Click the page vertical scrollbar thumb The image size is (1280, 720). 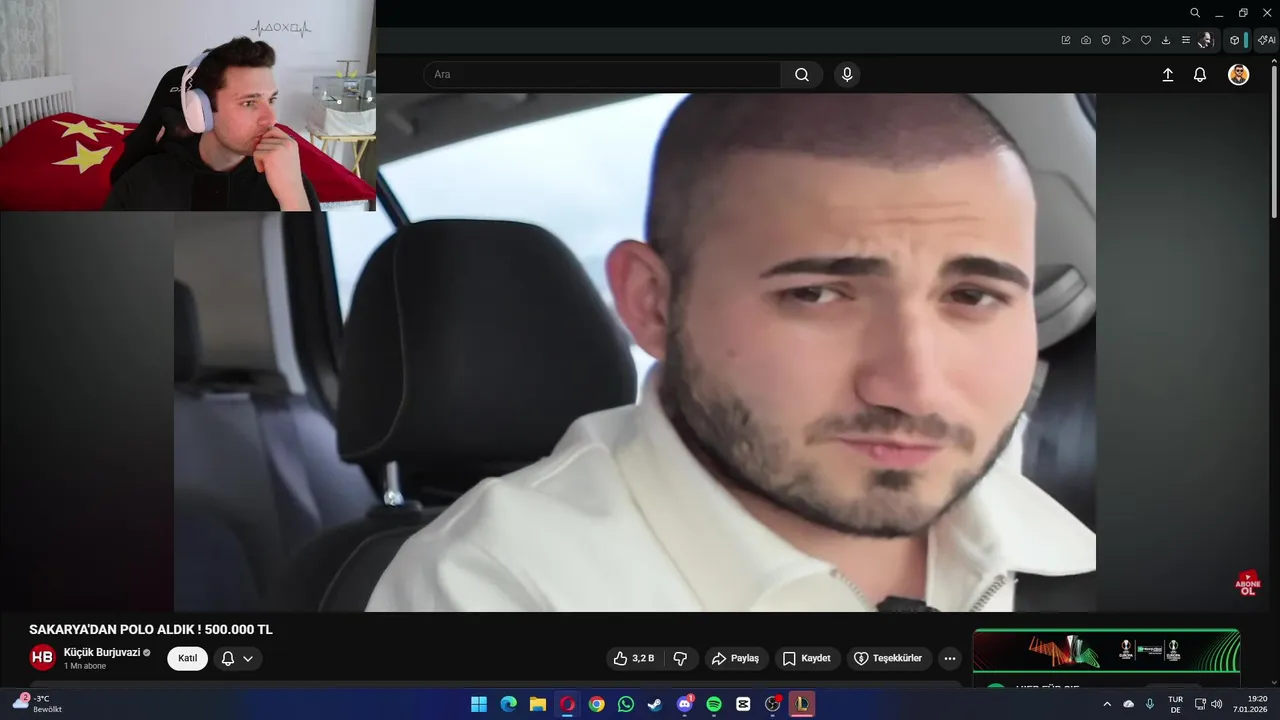(x=1274, y=140)
